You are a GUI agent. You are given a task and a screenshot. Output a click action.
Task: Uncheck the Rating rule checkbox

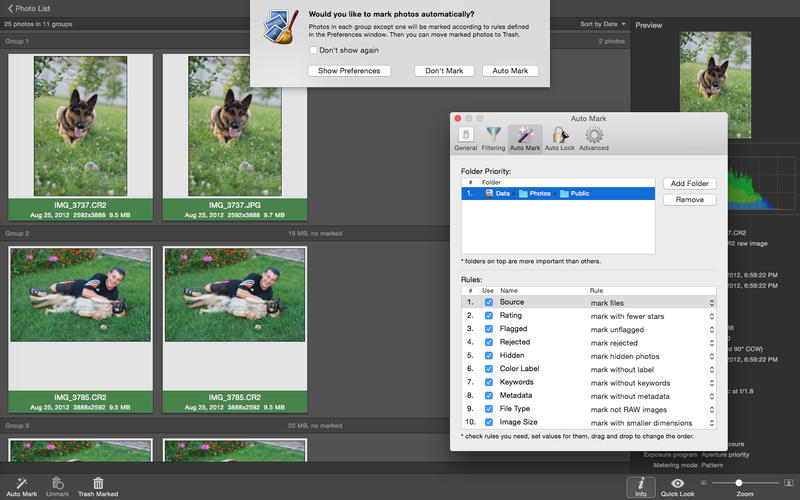coord(489,316)
